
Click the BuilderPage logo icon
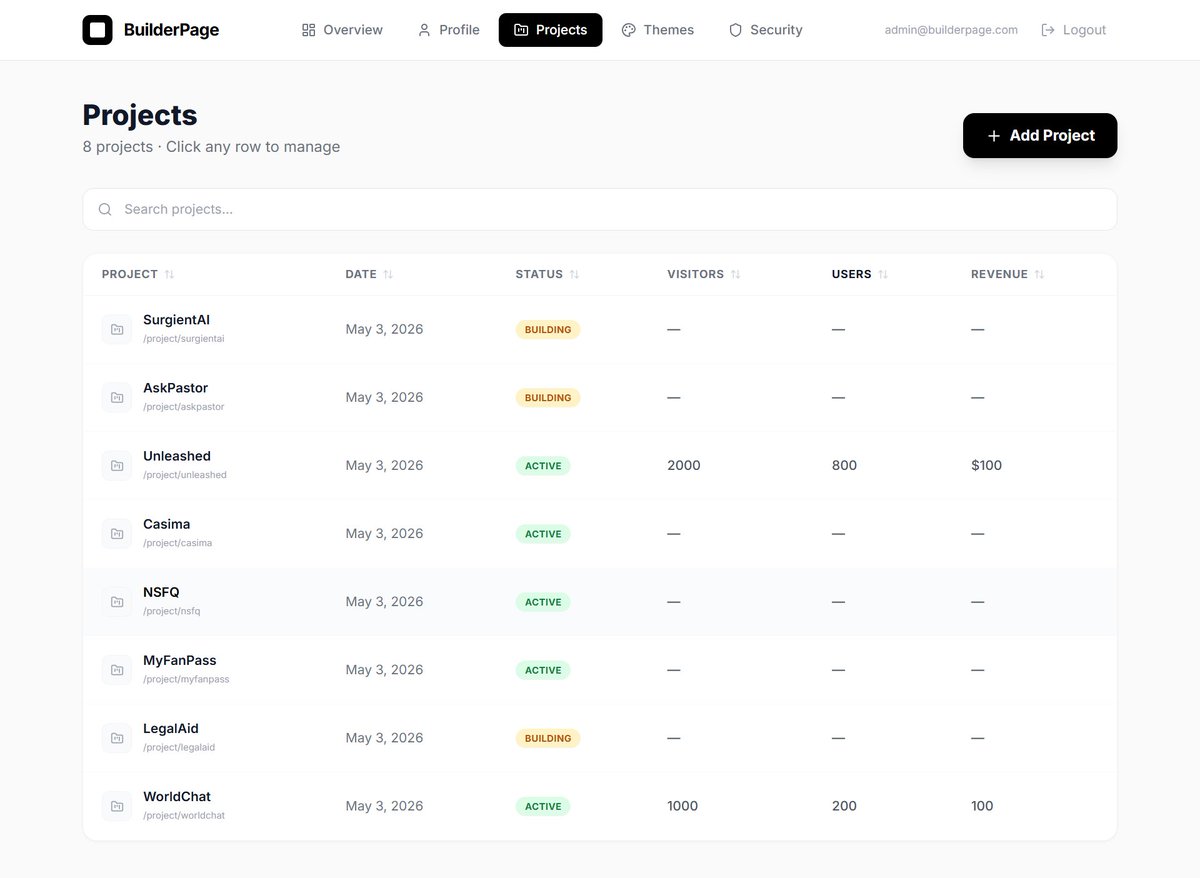coord(97,30)
